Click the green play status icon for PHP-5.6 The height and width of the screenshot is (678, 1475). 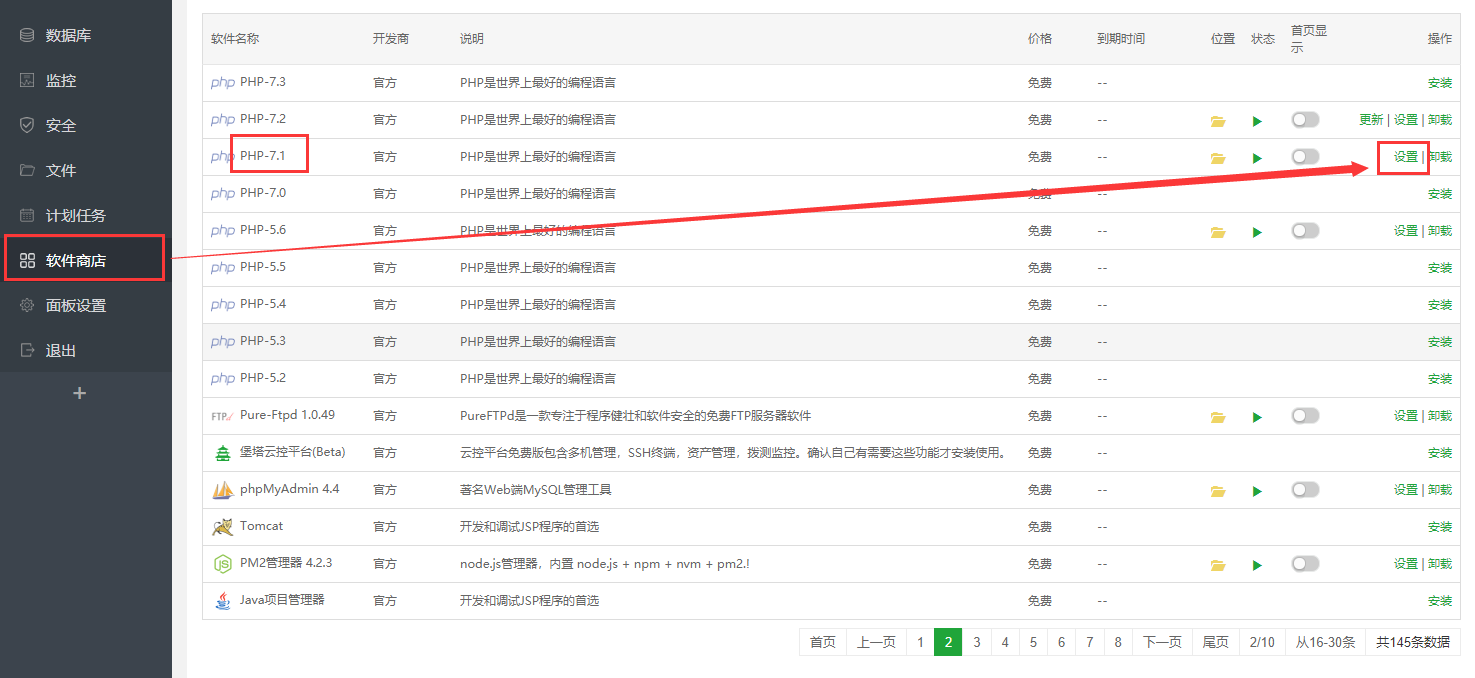(x=1257, y=232)
